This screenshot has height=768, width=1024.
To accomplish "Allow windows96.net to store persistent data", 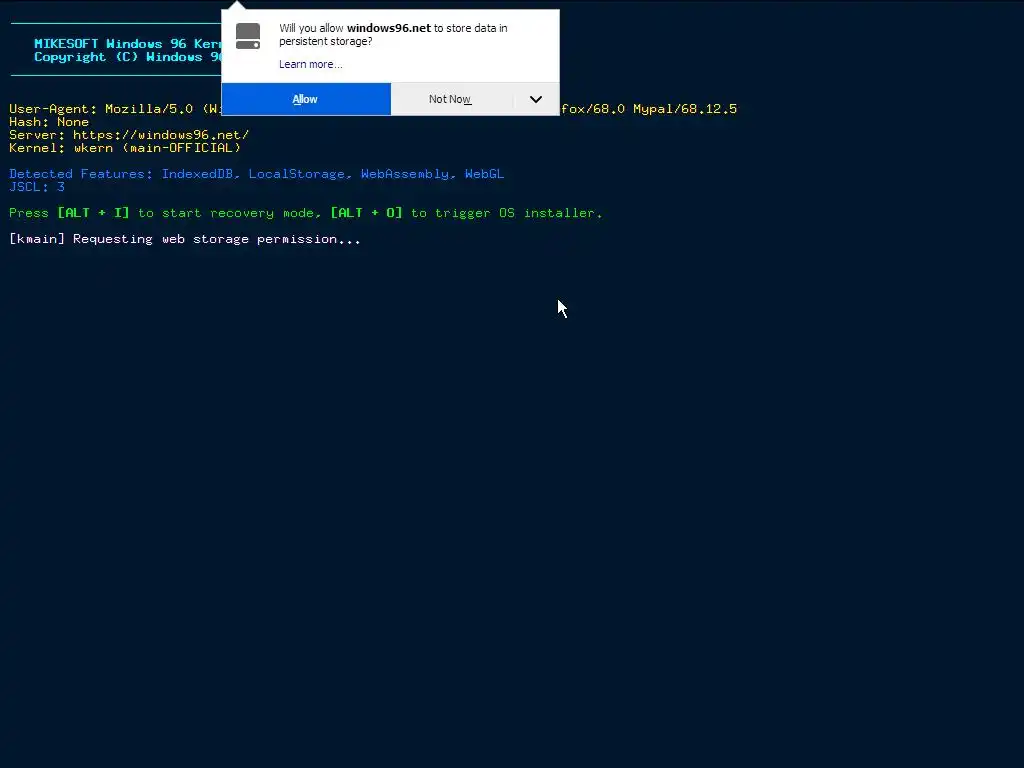I will click(306, 99).
